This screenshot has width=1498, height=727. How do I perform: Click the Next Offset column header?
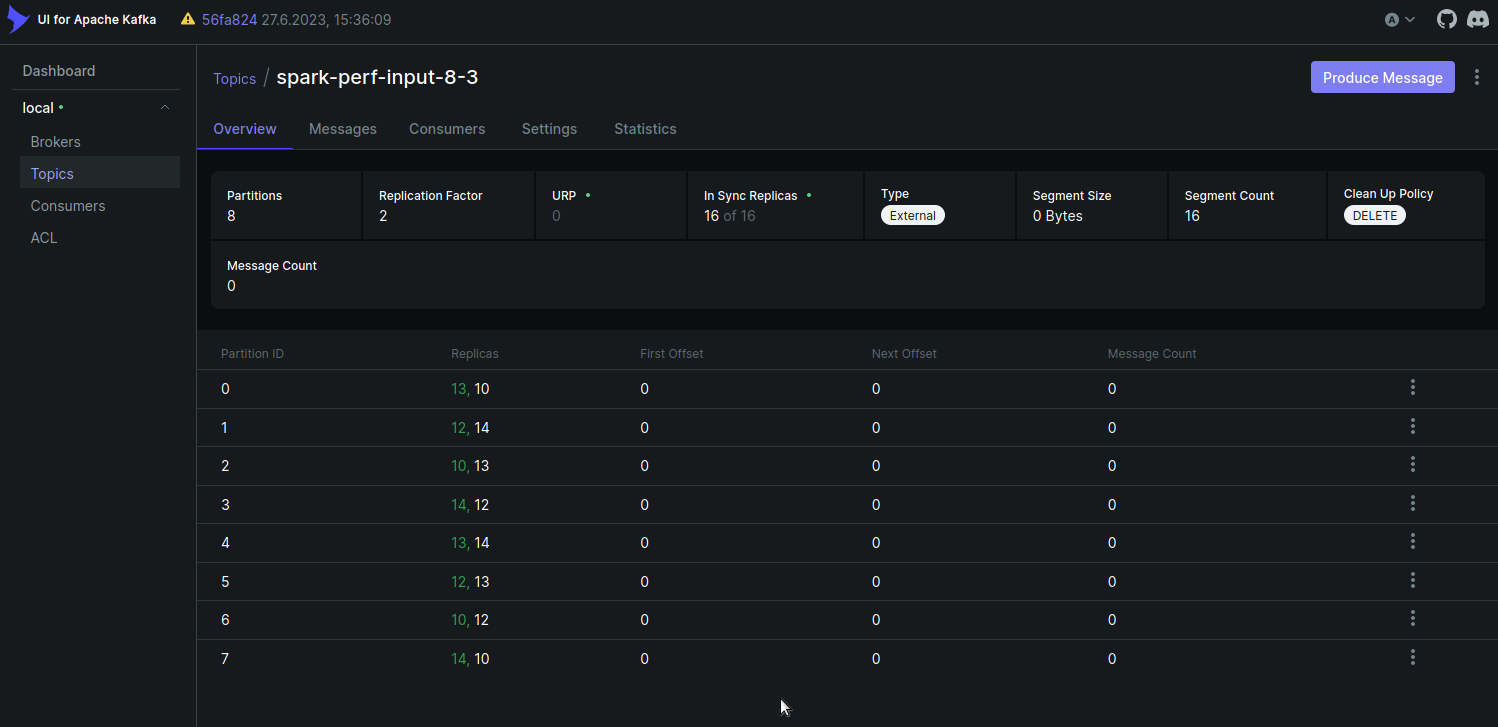pyautogui.click(x=904, y=354)
